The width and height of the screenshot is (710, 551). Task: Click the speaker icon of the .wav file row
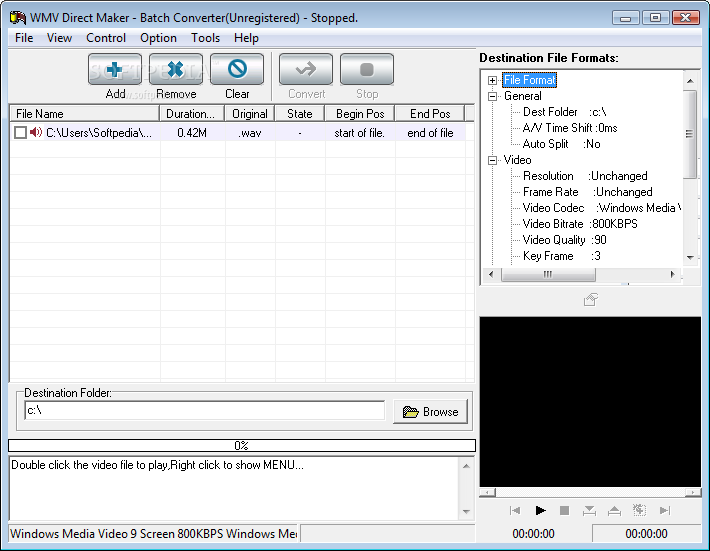(x=36, y=132)
